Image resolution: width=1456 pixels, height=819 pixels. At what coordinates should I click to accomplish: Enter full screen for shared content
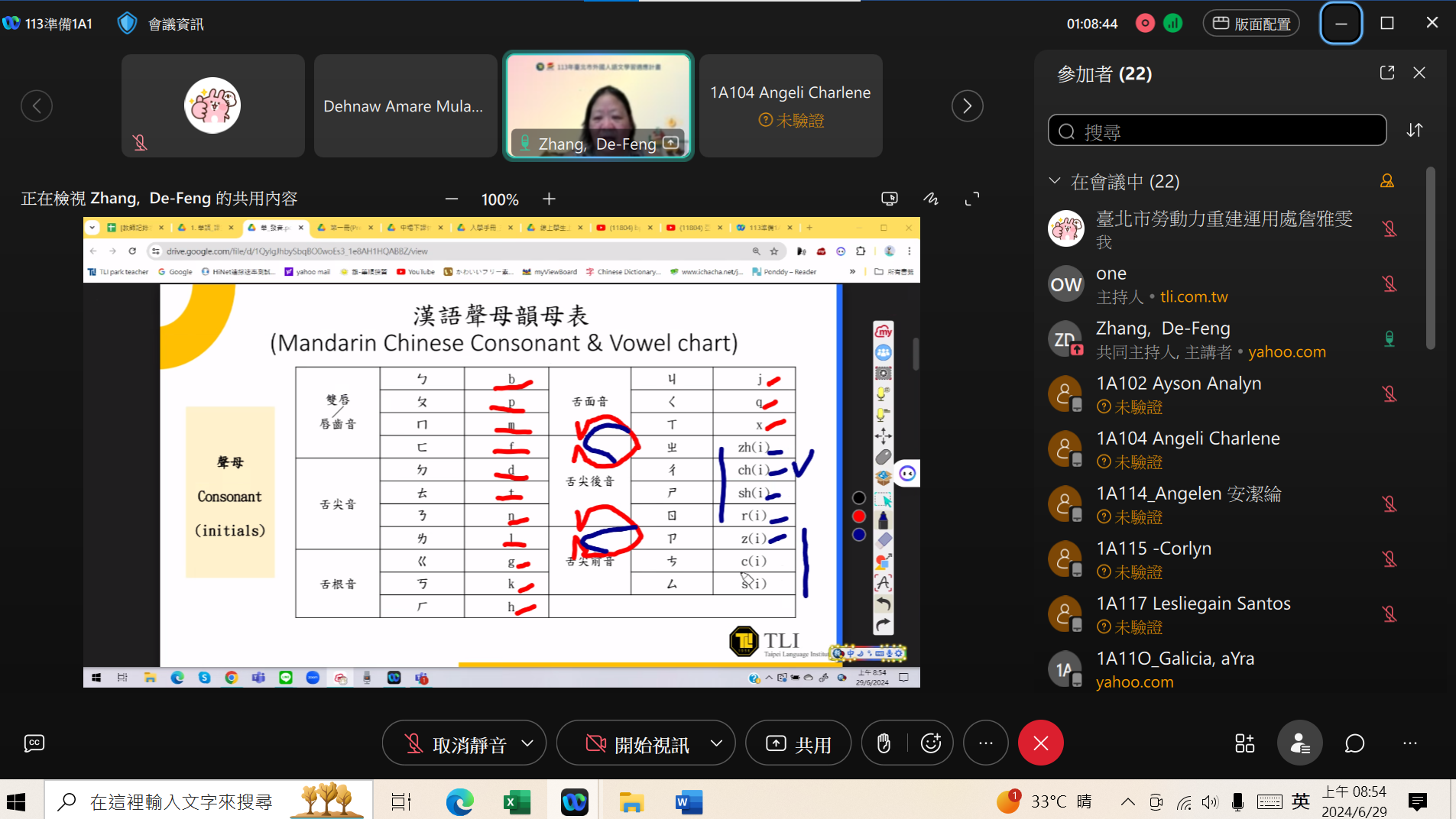click(x=972, y=199)
